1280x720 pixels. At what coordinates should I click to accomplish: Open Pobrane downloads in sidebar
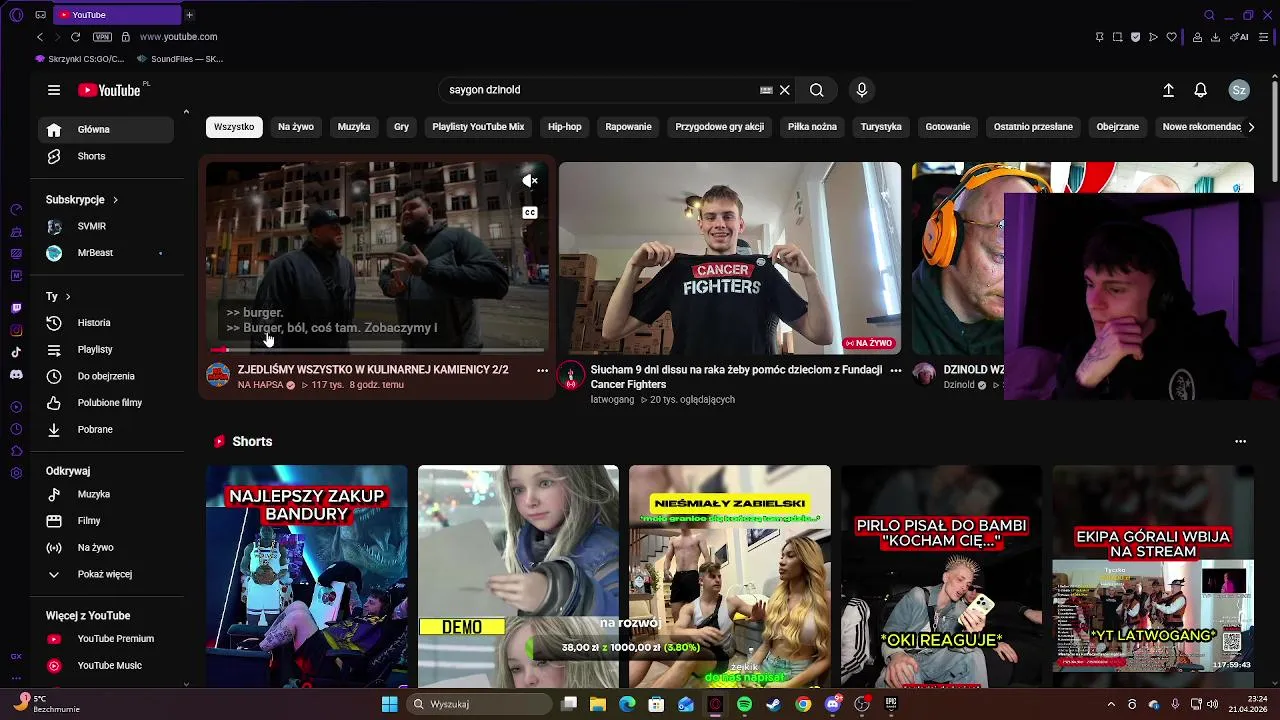tap(106, 430)
